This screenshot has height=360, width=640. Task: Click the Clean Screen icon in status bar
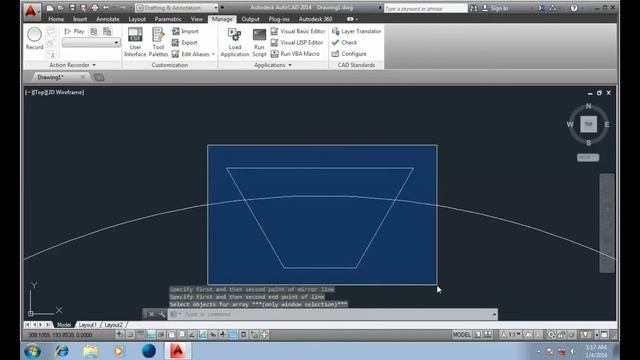coord(604,335)
